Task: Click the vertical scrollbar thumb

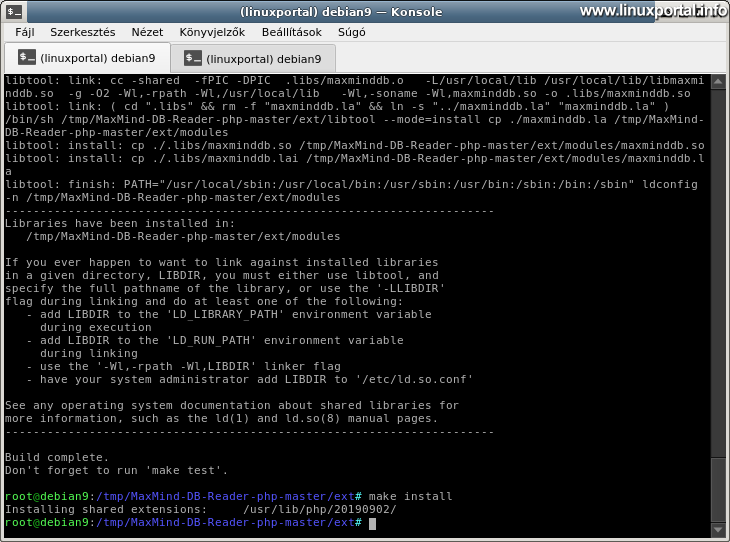Action: point(718,490)
